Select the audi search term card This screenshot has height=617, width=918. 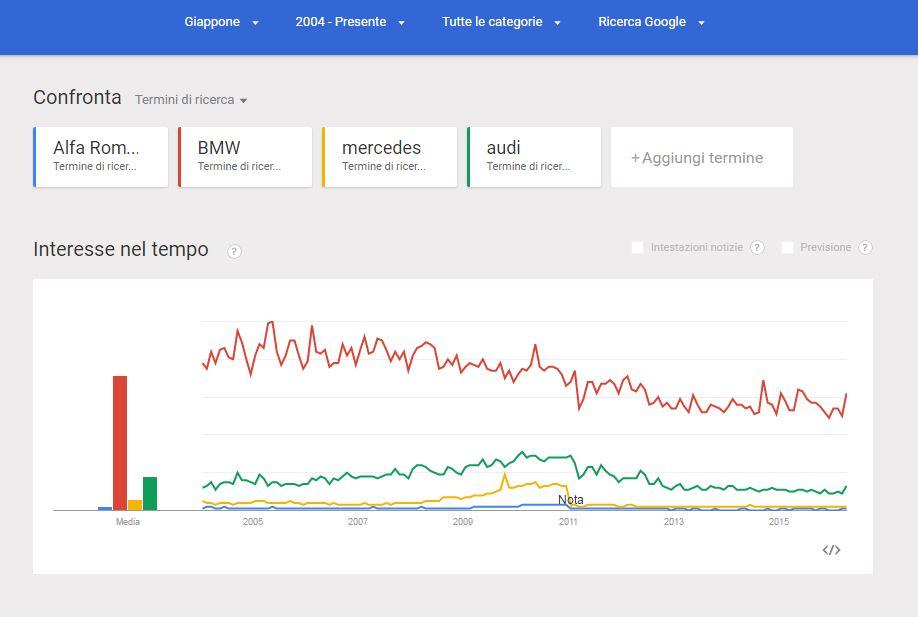pos(534,157)
